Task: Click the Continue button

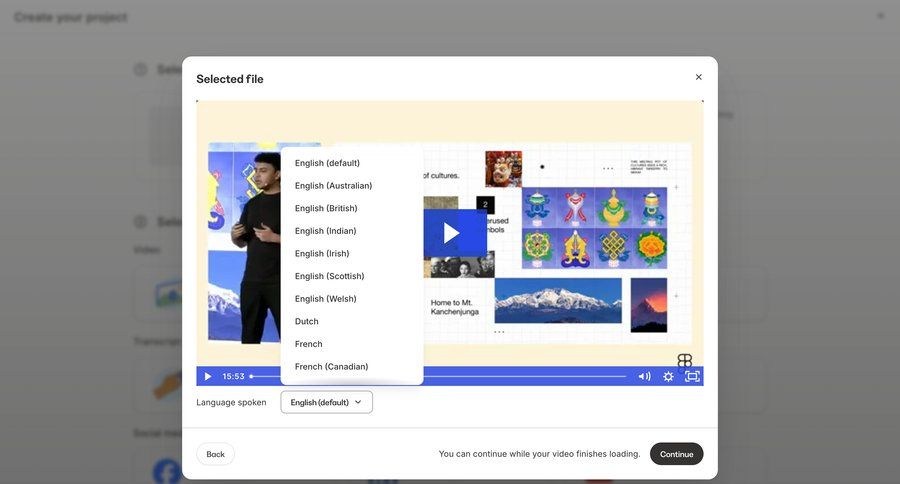Action: [676, 454]
